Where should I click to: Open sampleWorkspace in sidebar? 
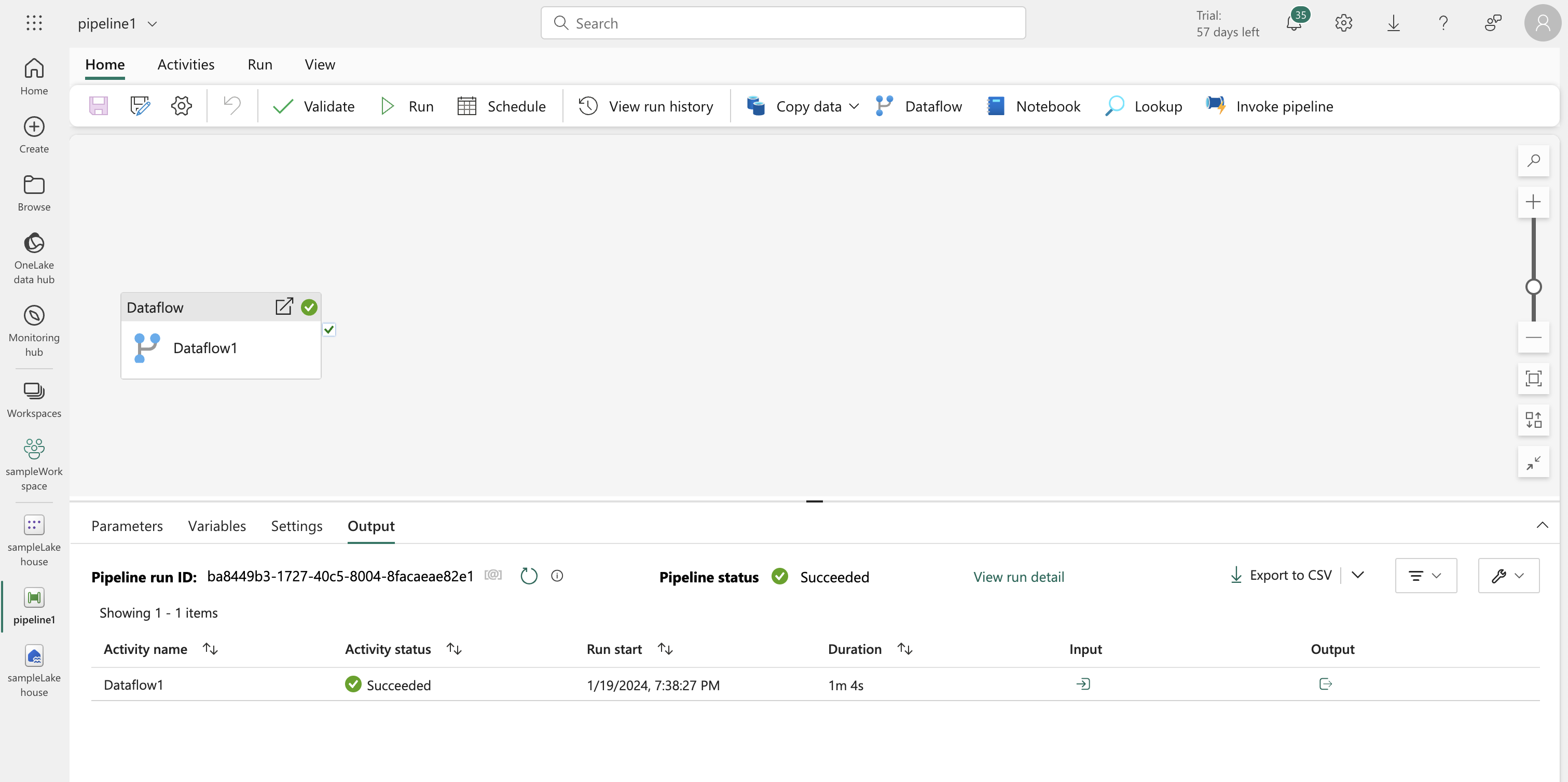click(x=34, y=465)
